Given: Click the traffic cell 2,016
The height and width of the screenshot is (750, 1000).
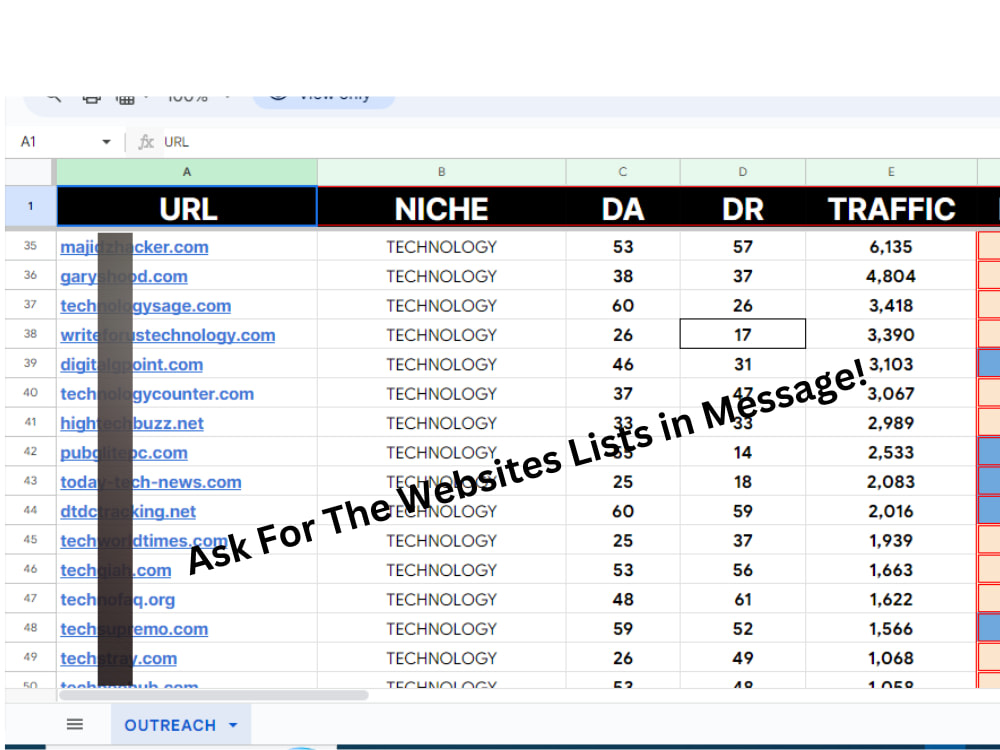Looking at the screenshot, I should point(892,510).
